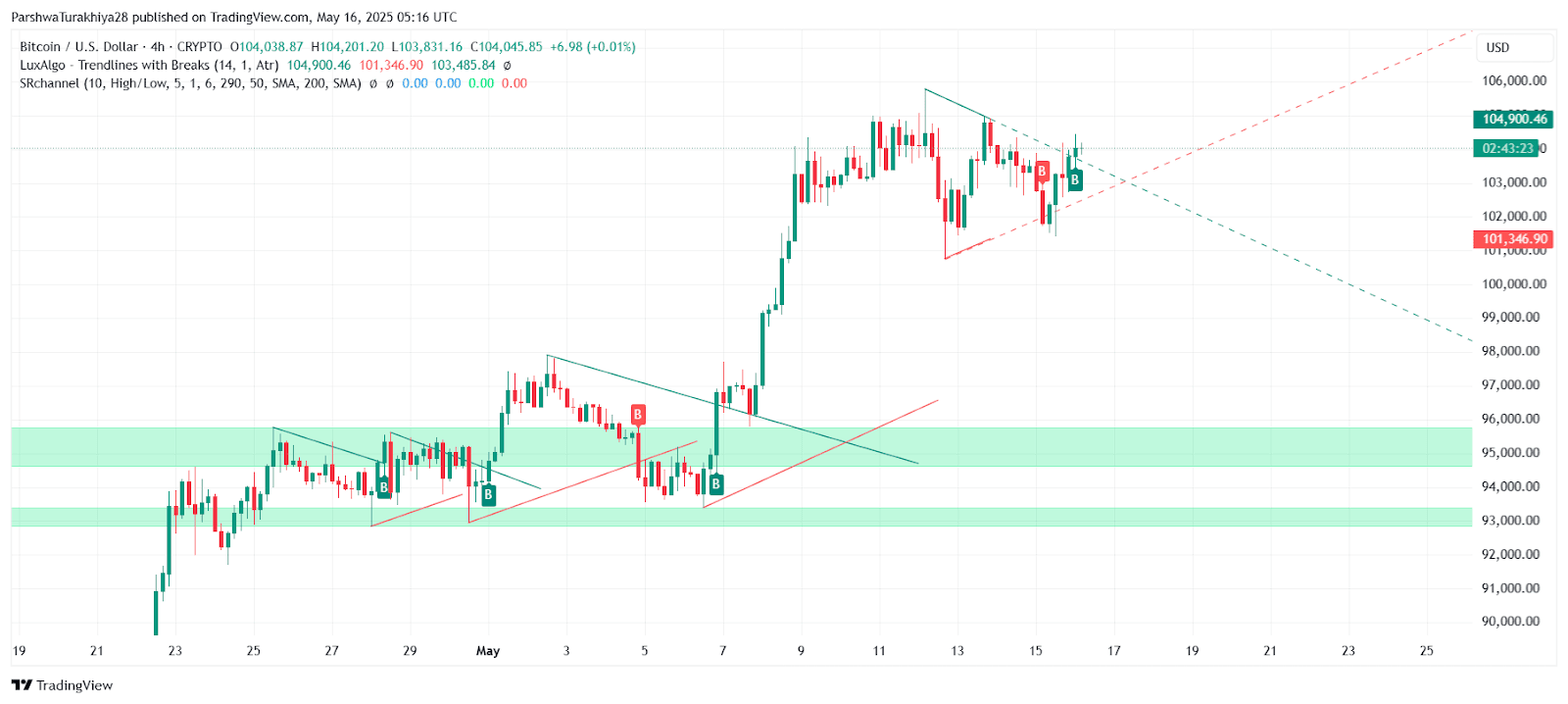This screenshot has width=1568, height=704.
Task: Click the Bitcoin / U.S. Dollar symbol title
Action: click(x=79, y=47)
